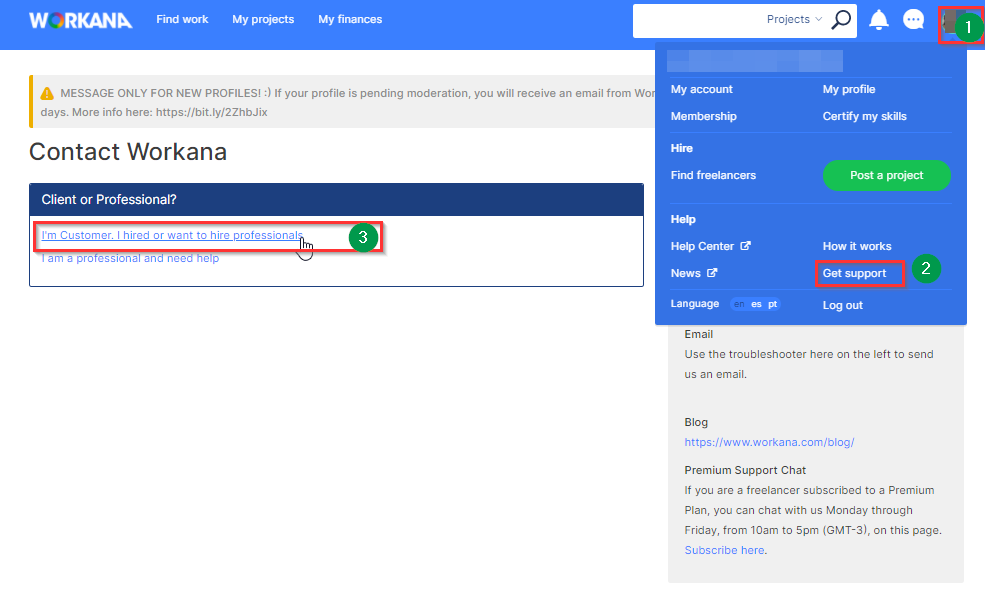Click the Contact Workana heading
Screen dimensions: 985x598
pos(128,152)
